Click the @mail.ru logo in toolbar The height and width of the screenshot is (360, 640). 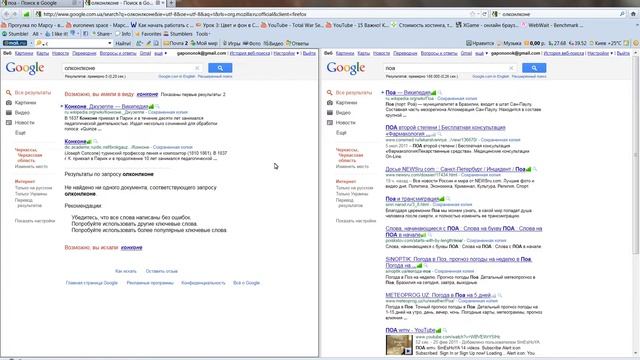pos(15,43)
